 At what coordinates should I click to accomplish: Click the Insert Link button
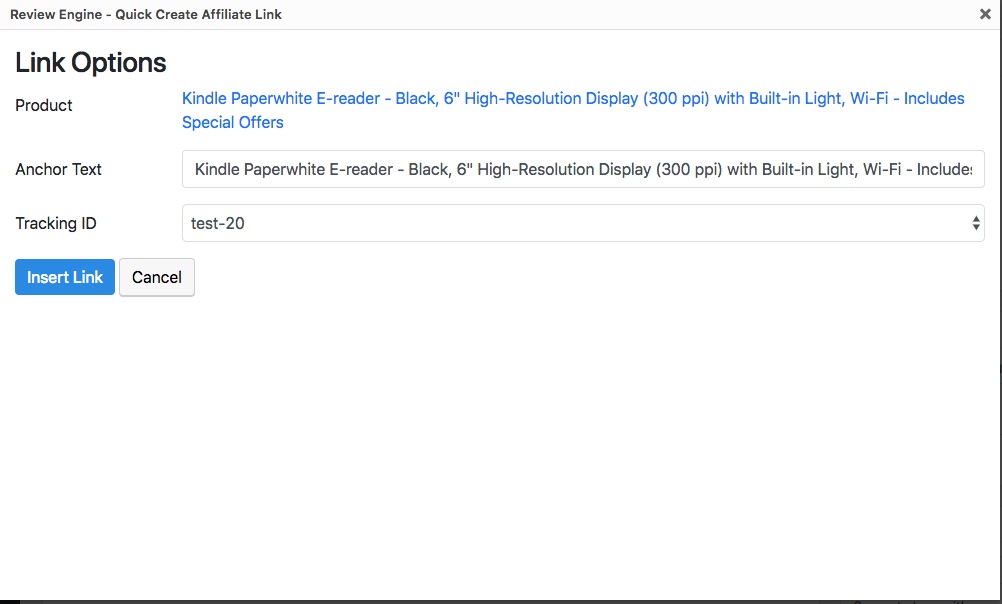coord(65,277)
